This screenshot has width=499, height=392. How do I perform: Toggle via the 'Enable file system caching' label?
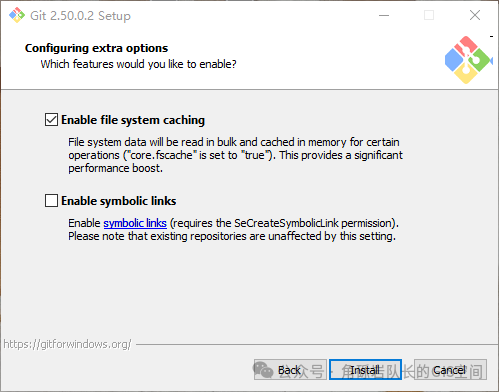[x=133, y=120]
